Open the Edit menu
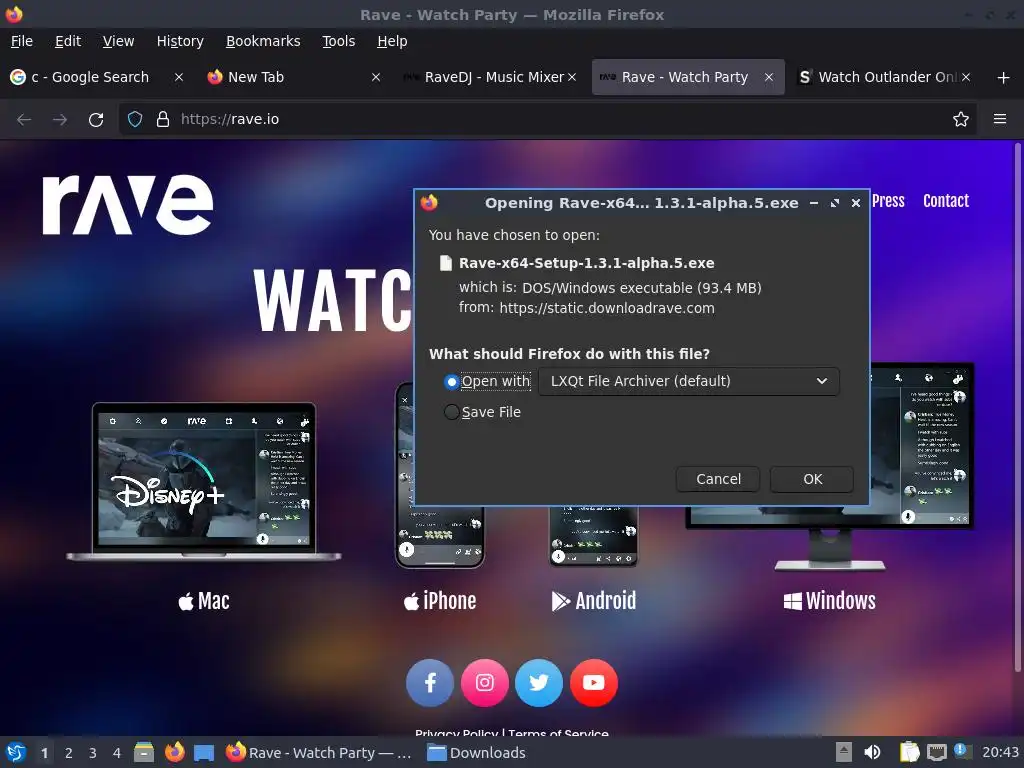The image size is (1024, 768). (68, 41)
